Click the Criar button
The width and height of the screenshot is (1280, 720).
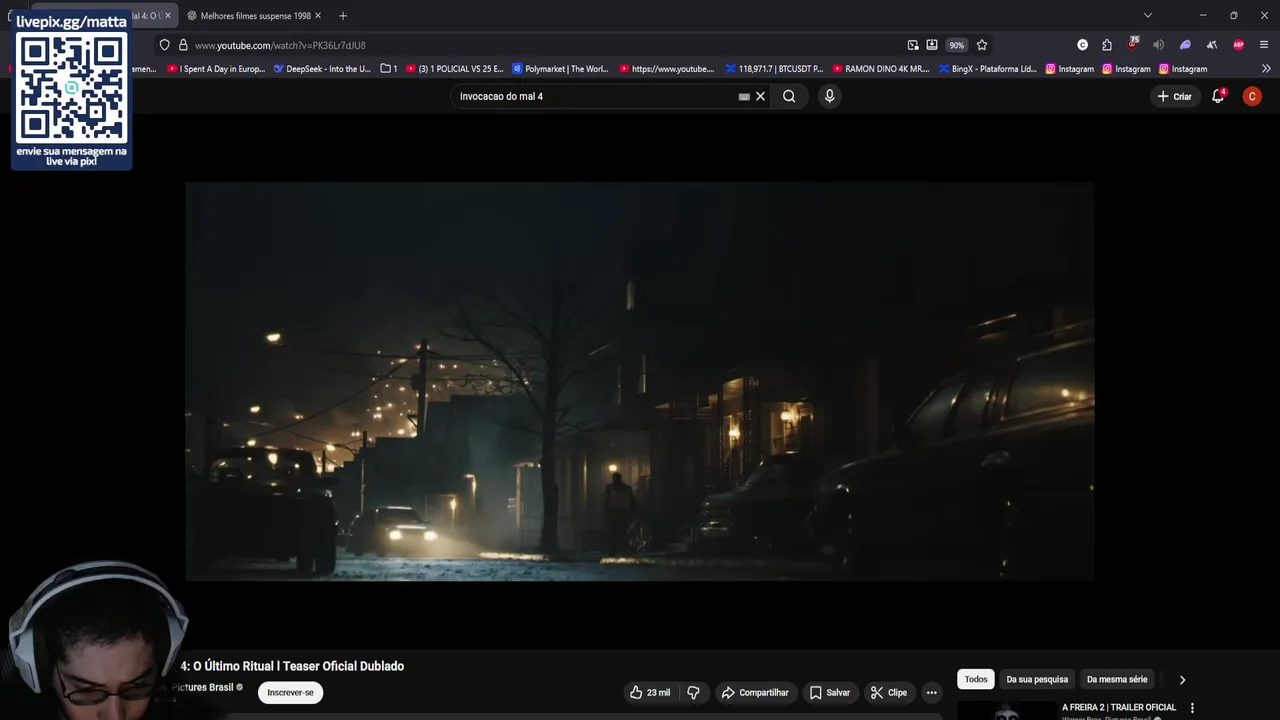pos(1174,96)
